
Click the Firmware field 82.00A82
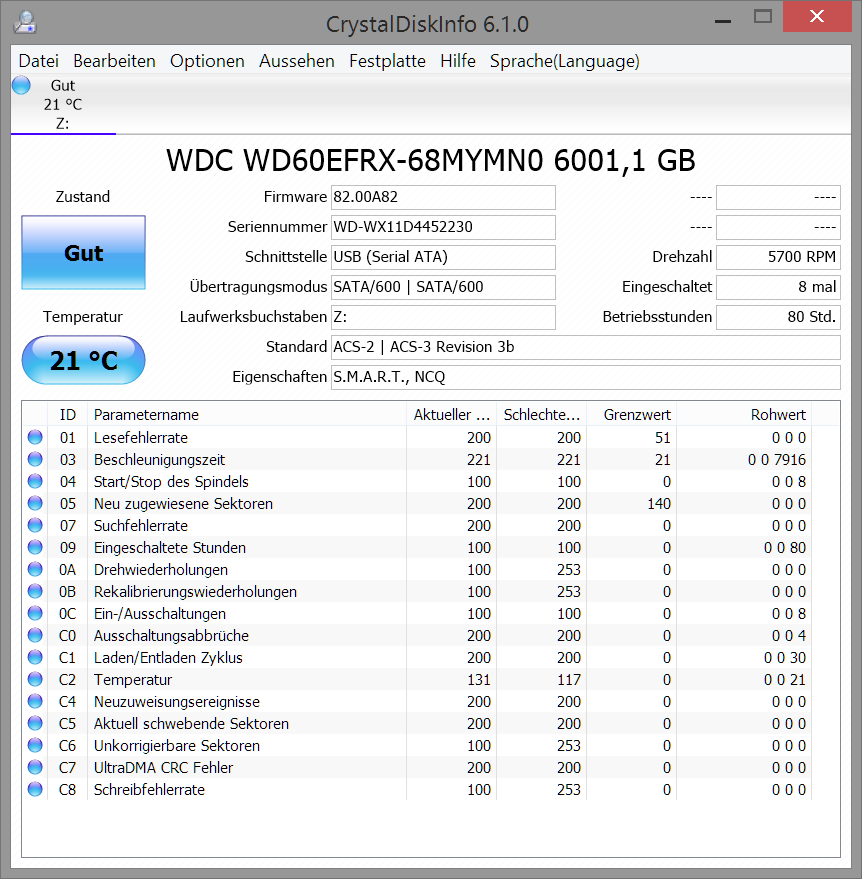443,197
